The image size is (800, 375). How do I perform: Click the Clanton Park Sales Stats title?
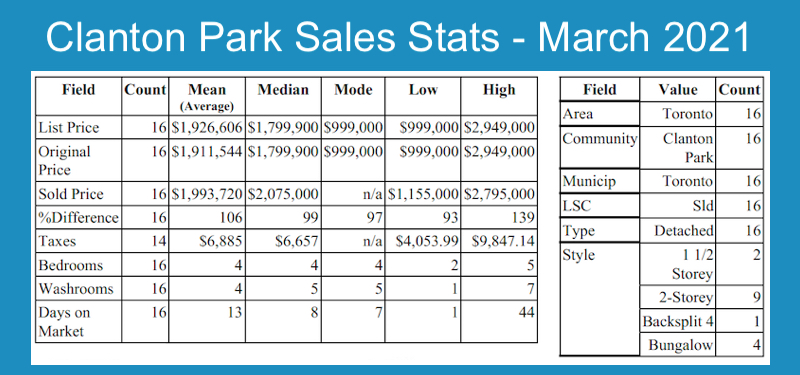(x=398, y=38)
